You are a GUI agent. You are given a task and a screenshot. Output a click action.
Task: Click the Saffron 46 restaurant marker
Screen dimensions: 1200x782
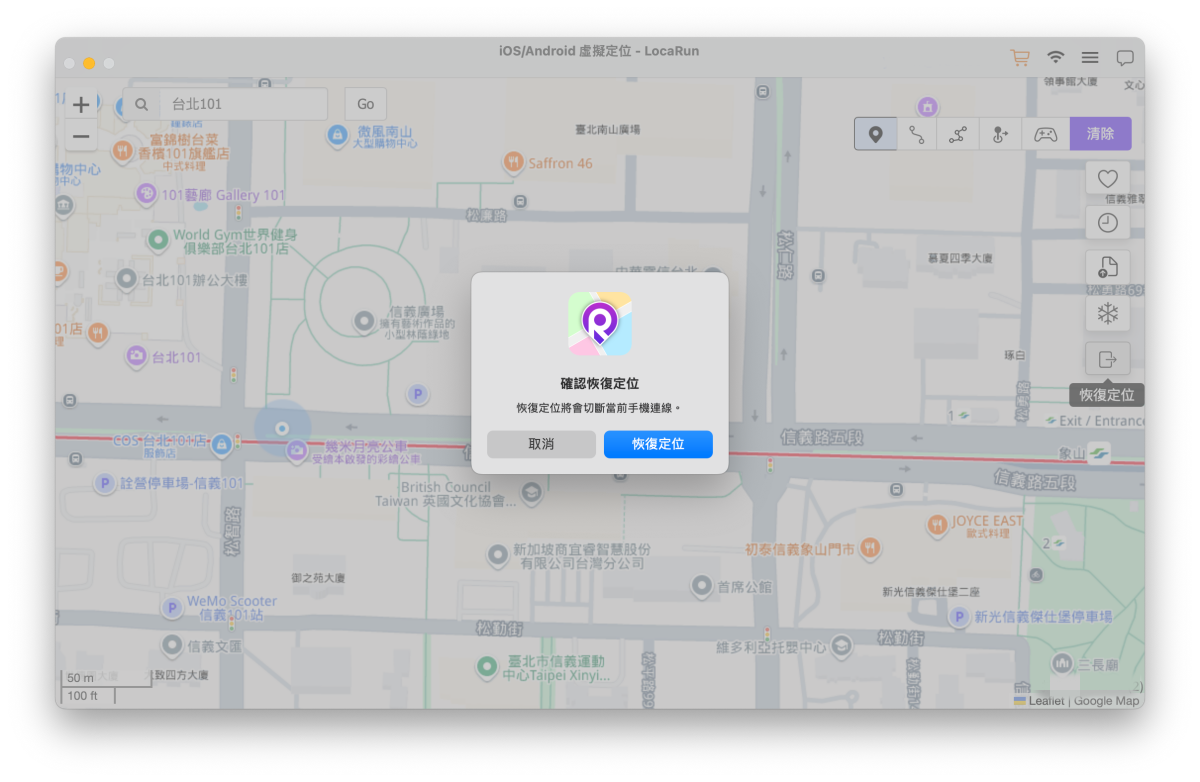[x=513, y=161]
